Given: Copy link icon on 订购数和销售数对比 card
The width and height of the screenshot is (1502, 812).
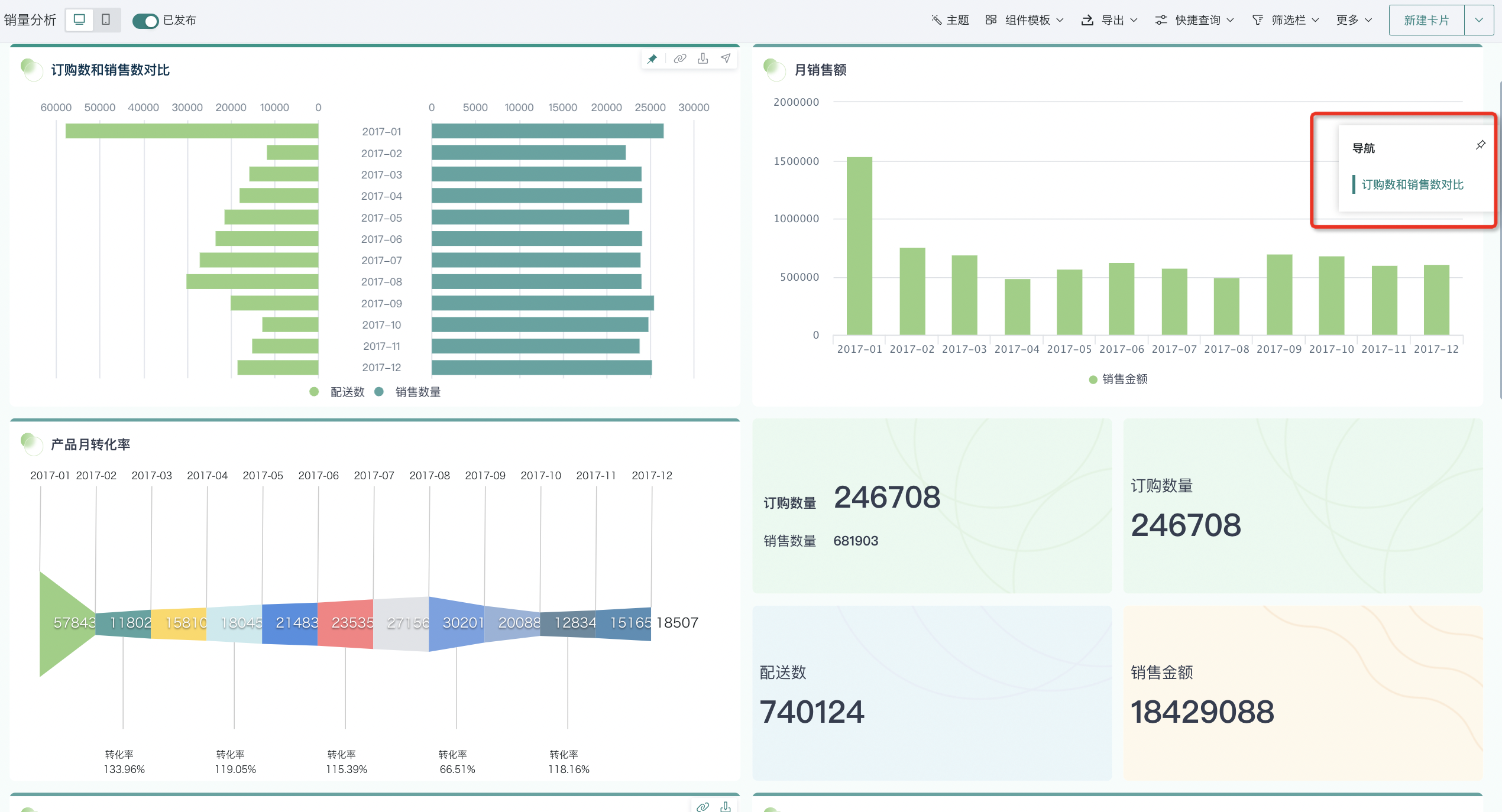Looking at the screenshot, I should 680,59.
